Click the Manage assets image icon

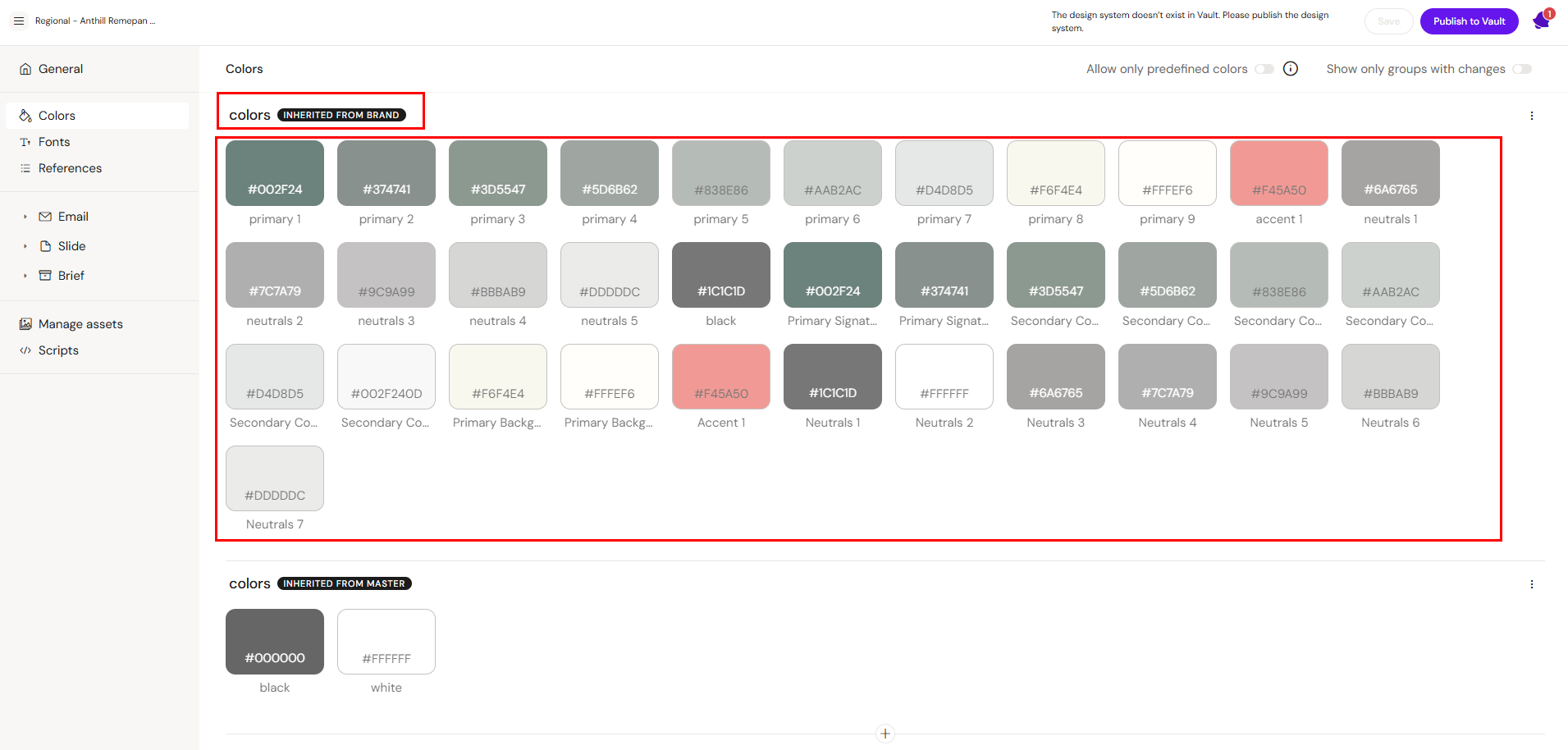tap(25, 324)
